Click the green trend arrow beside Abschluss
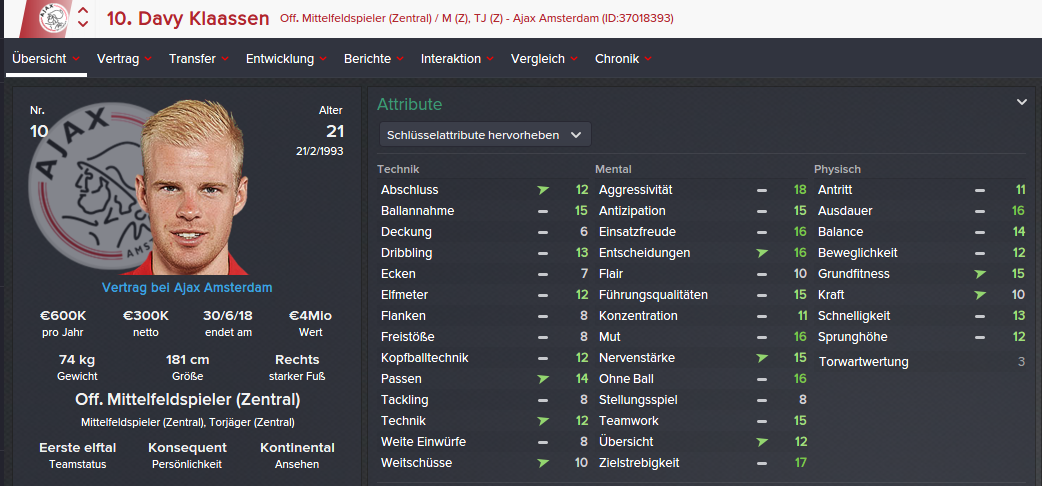 coord(543,190)
